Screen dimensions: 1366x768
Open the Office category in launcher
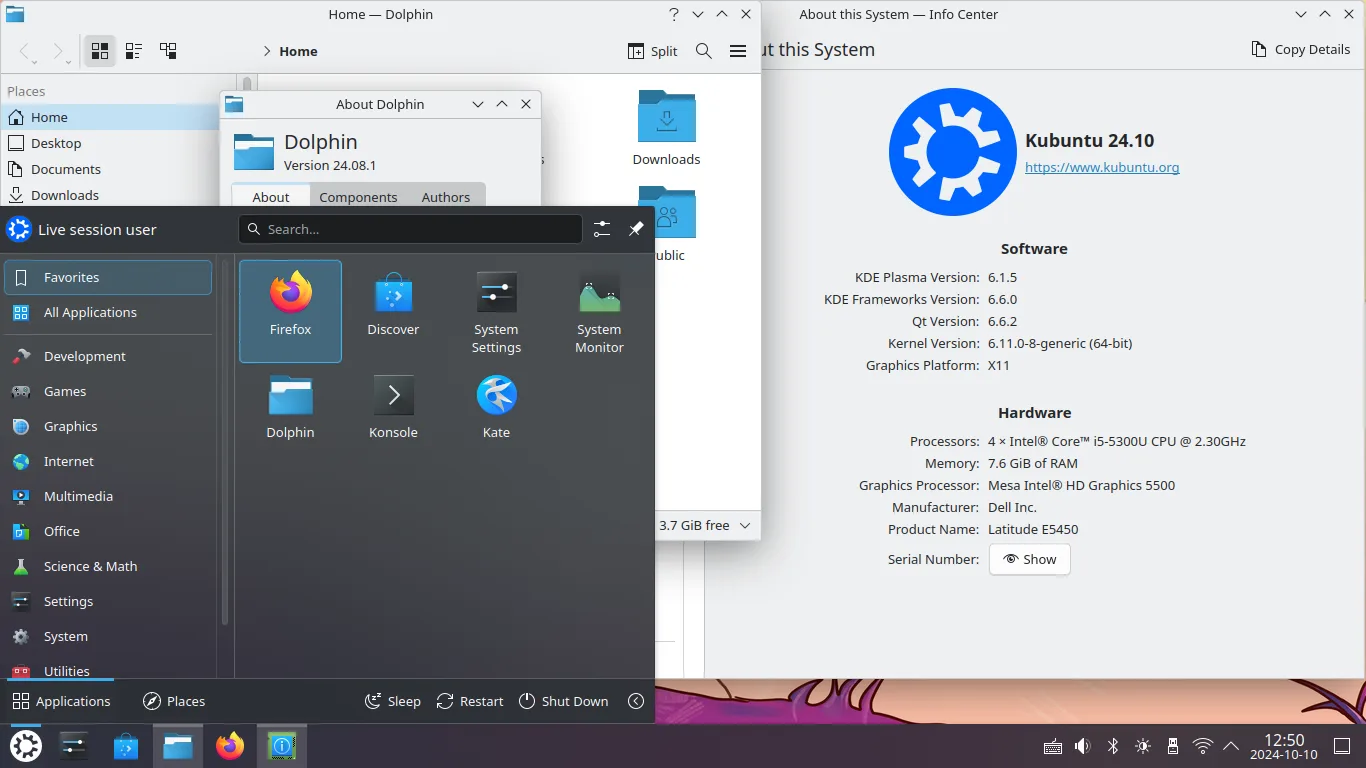(x=108, y=531)
